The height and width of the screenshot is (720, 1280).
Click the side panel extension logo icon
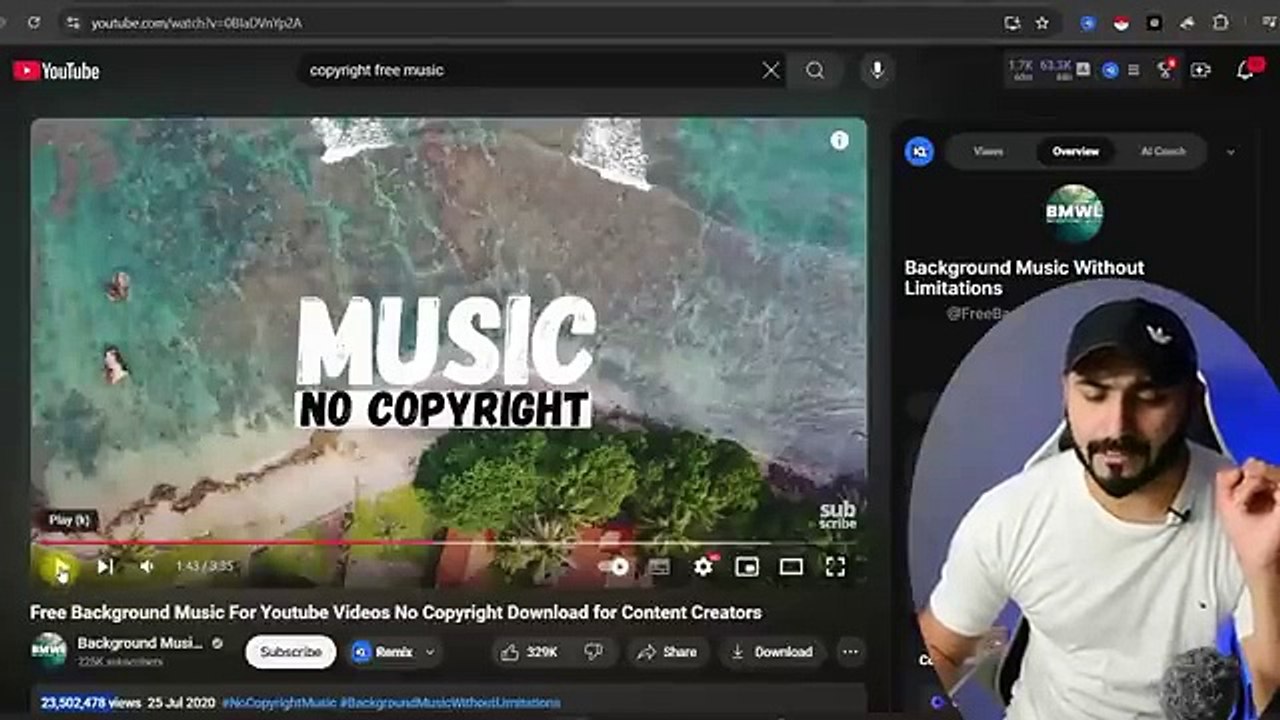pos(920,151)
